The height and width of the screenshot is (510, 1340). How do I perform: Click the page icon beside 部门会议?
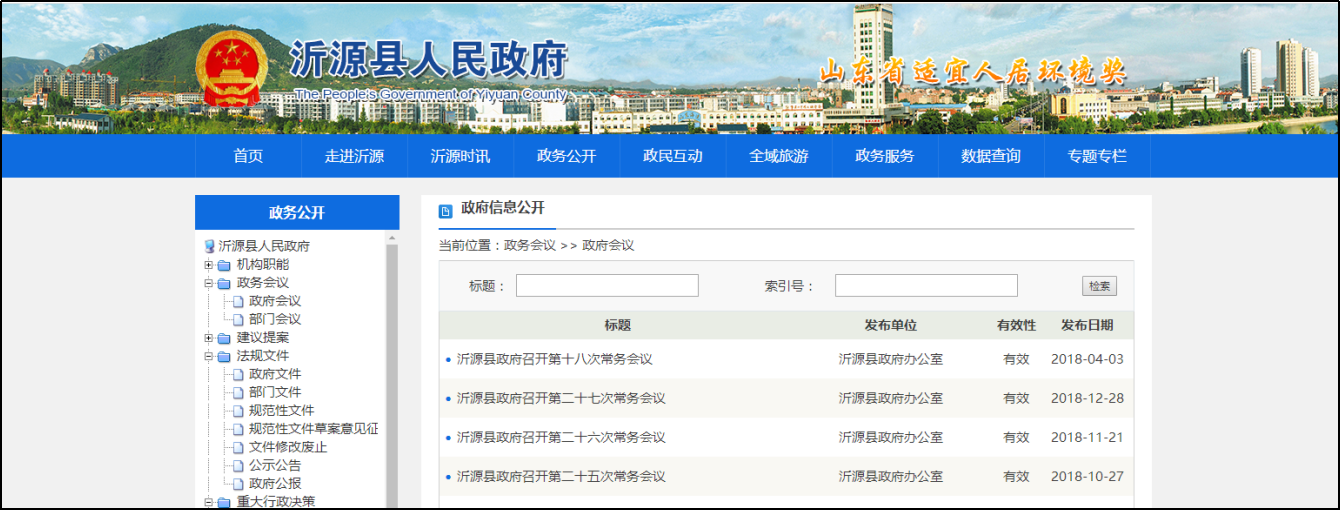coord(238,320)
